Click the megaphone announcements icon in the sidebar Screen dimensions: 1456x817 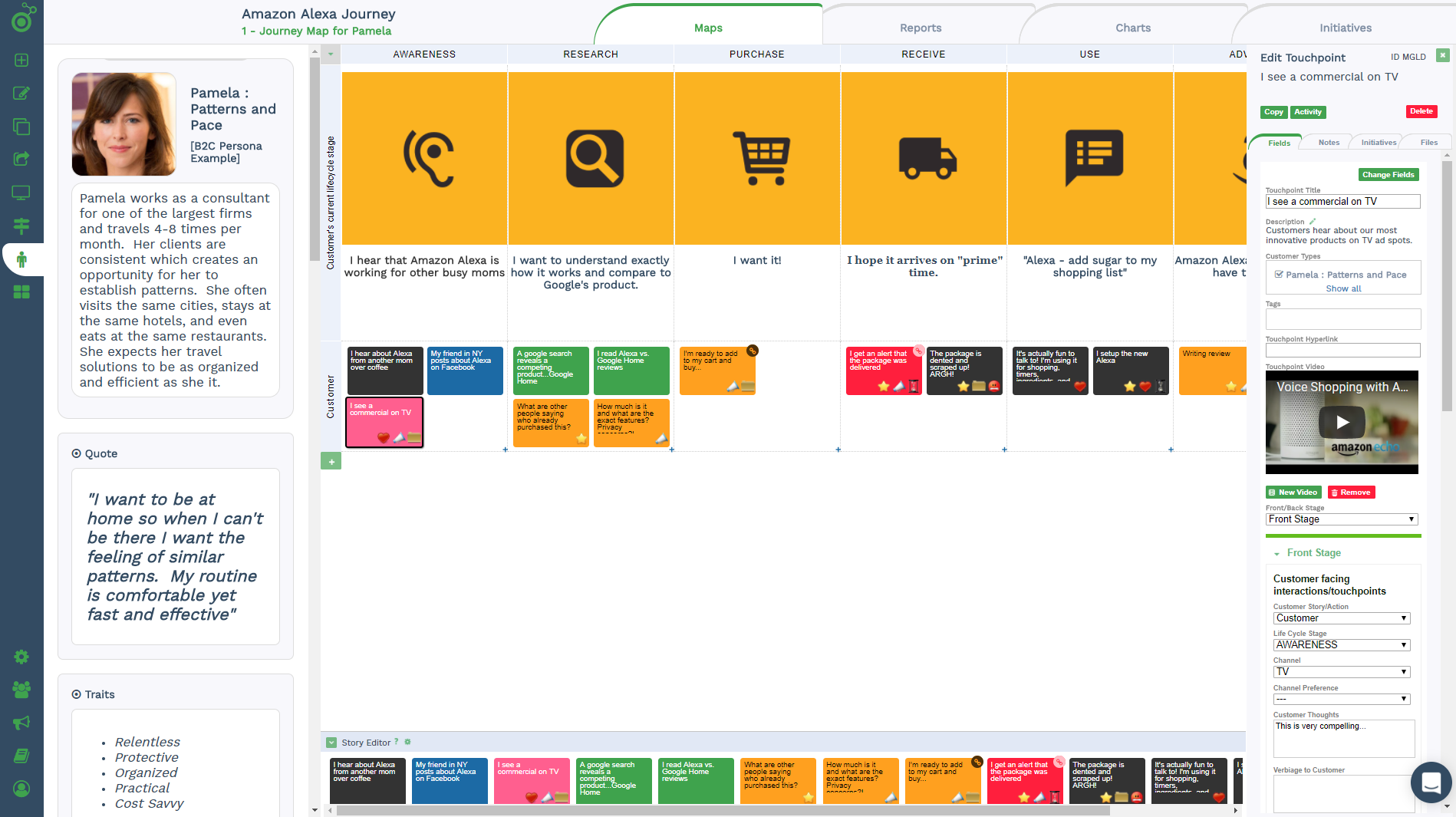click(22, 722)
